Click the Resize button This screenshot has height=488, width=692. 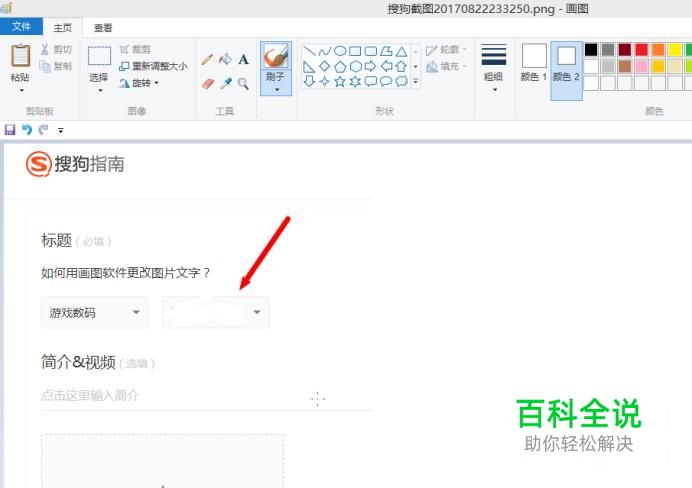click(153, 66)
